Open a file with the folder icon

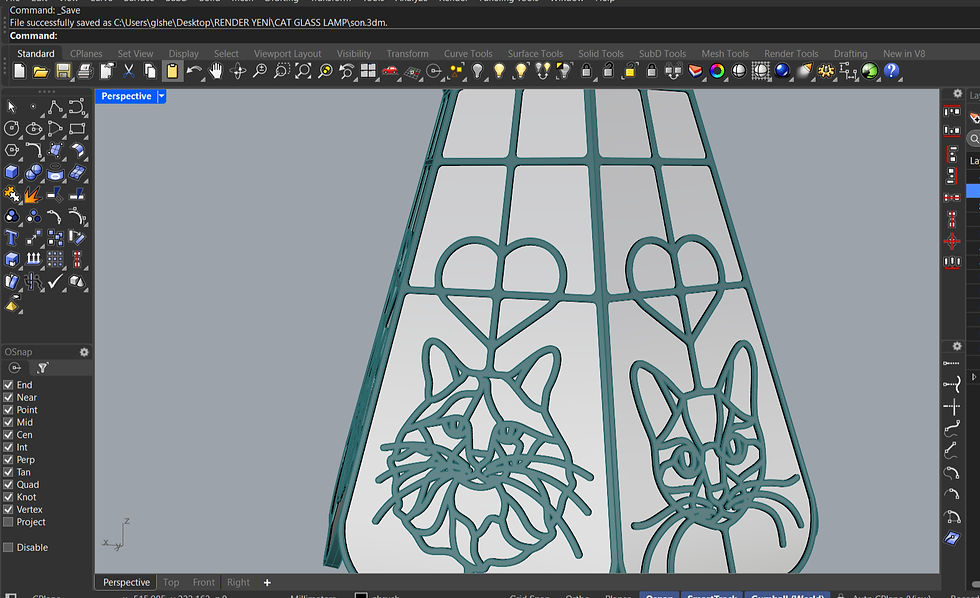click(41, 71)
